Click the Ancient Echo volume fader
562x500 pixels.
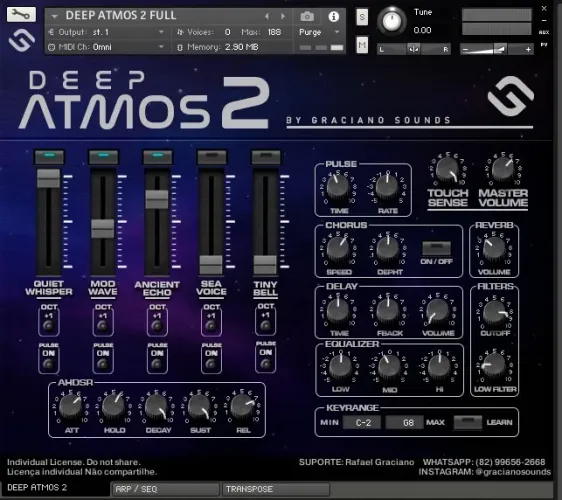[x=157, y=199]
